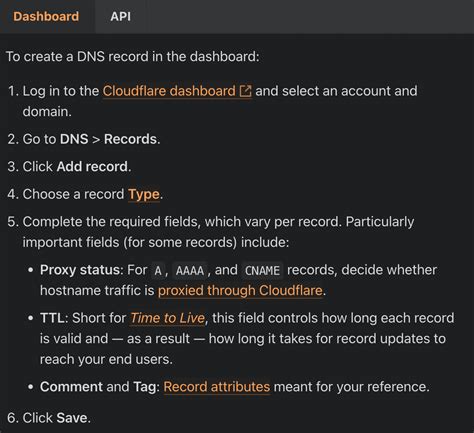Click the bold TTL label
This screenshot has height=433, width=474.
(52, 318)
